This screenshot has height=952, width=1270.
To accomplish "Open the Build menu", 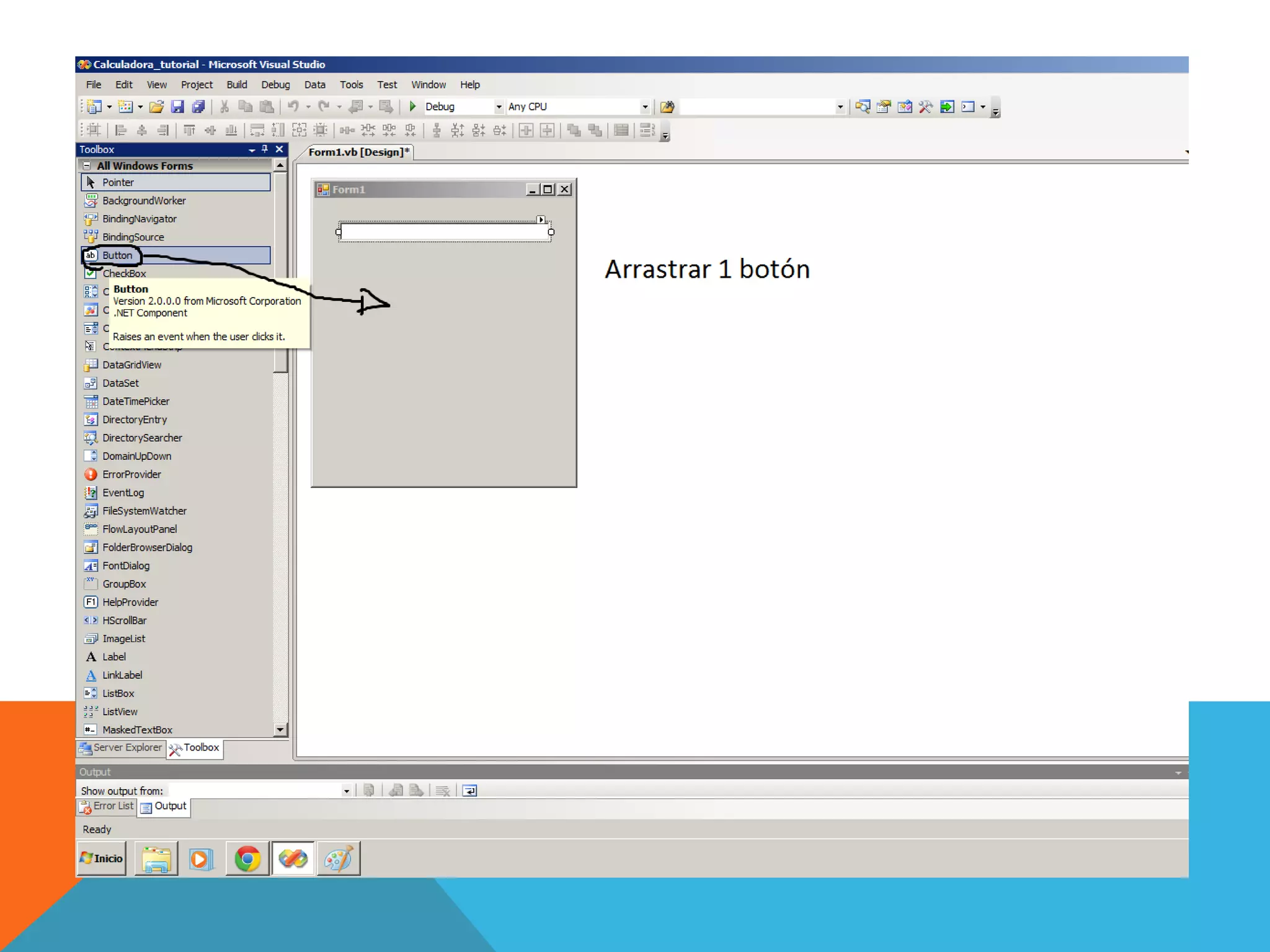I will point(236,84).
